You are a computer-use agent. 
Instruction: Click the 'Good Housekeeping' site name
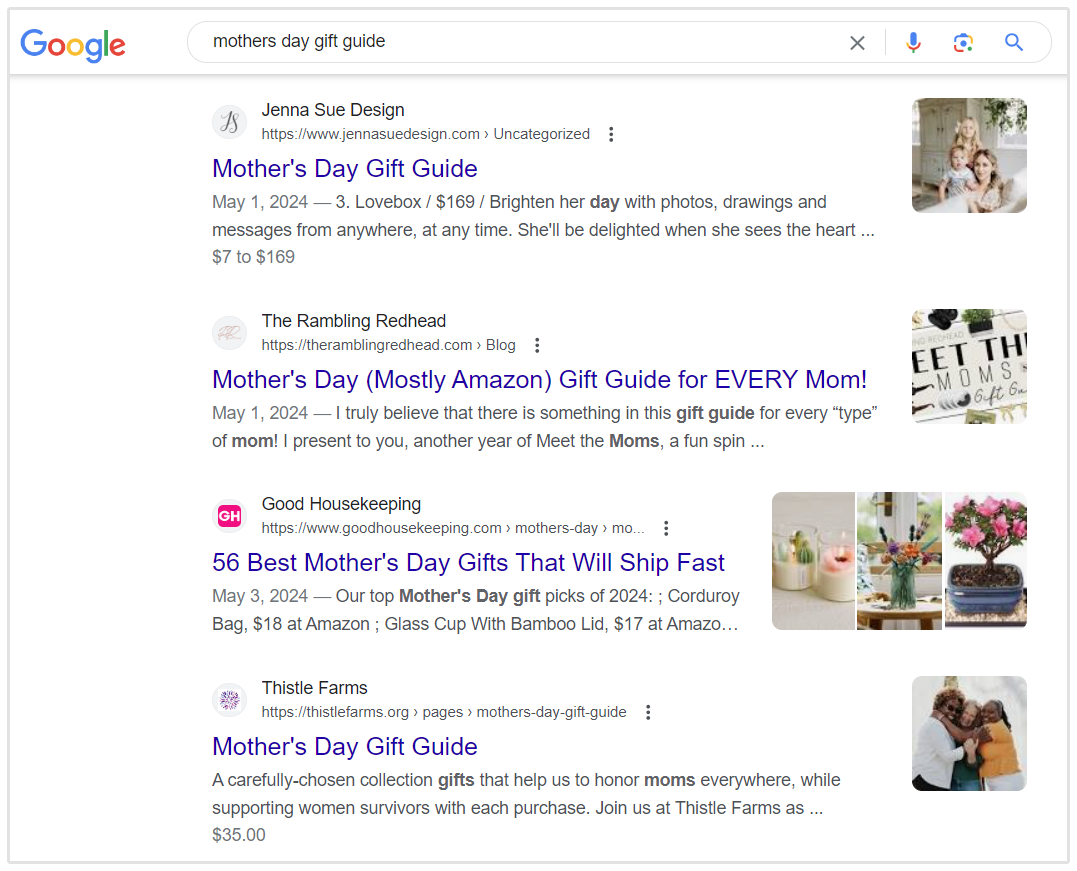341,504
